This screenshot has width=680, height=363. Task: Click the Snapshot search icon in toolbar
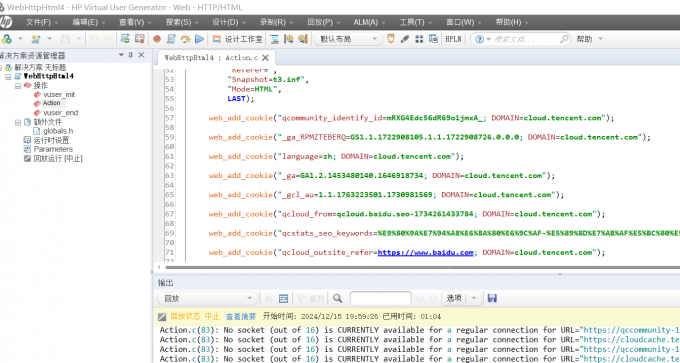pos(288,39)
